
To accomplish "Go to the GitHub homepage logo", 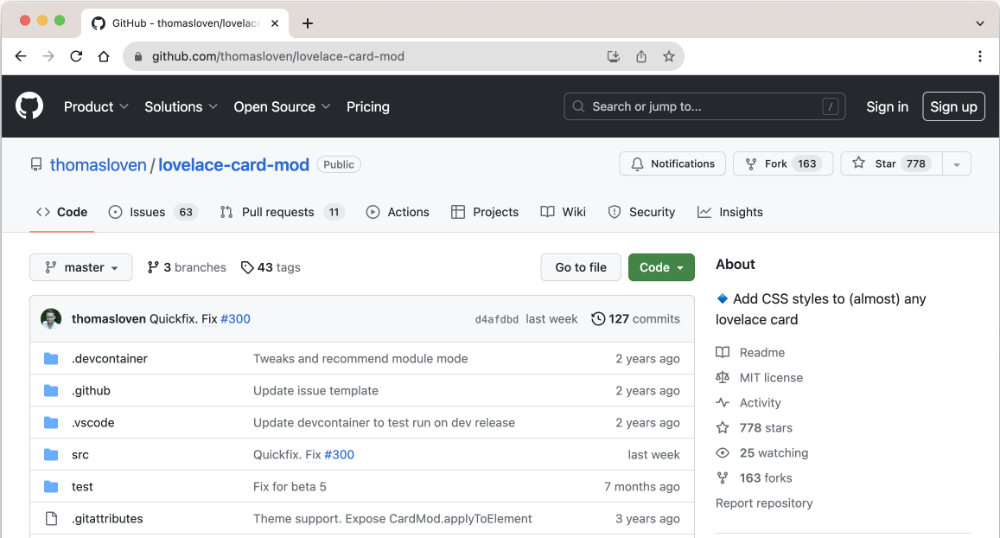I will [29, 106].
